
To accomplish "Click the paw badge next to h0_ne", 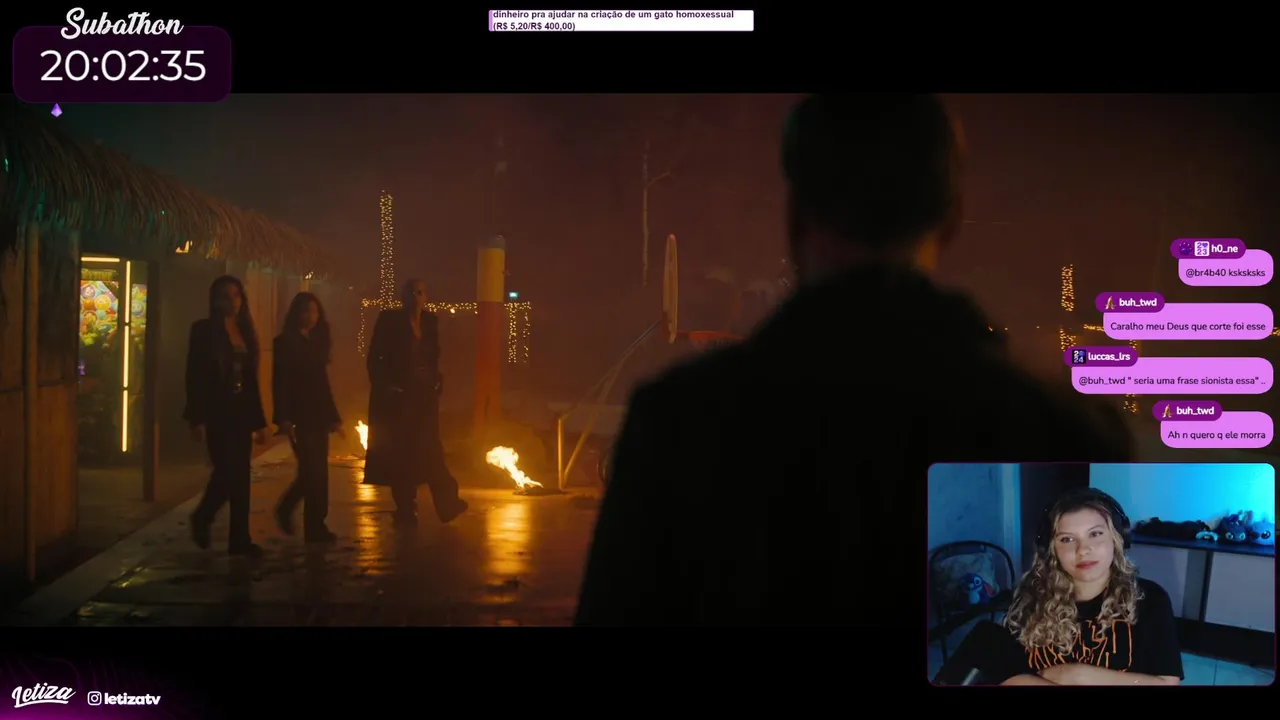I will point(1185,249).
